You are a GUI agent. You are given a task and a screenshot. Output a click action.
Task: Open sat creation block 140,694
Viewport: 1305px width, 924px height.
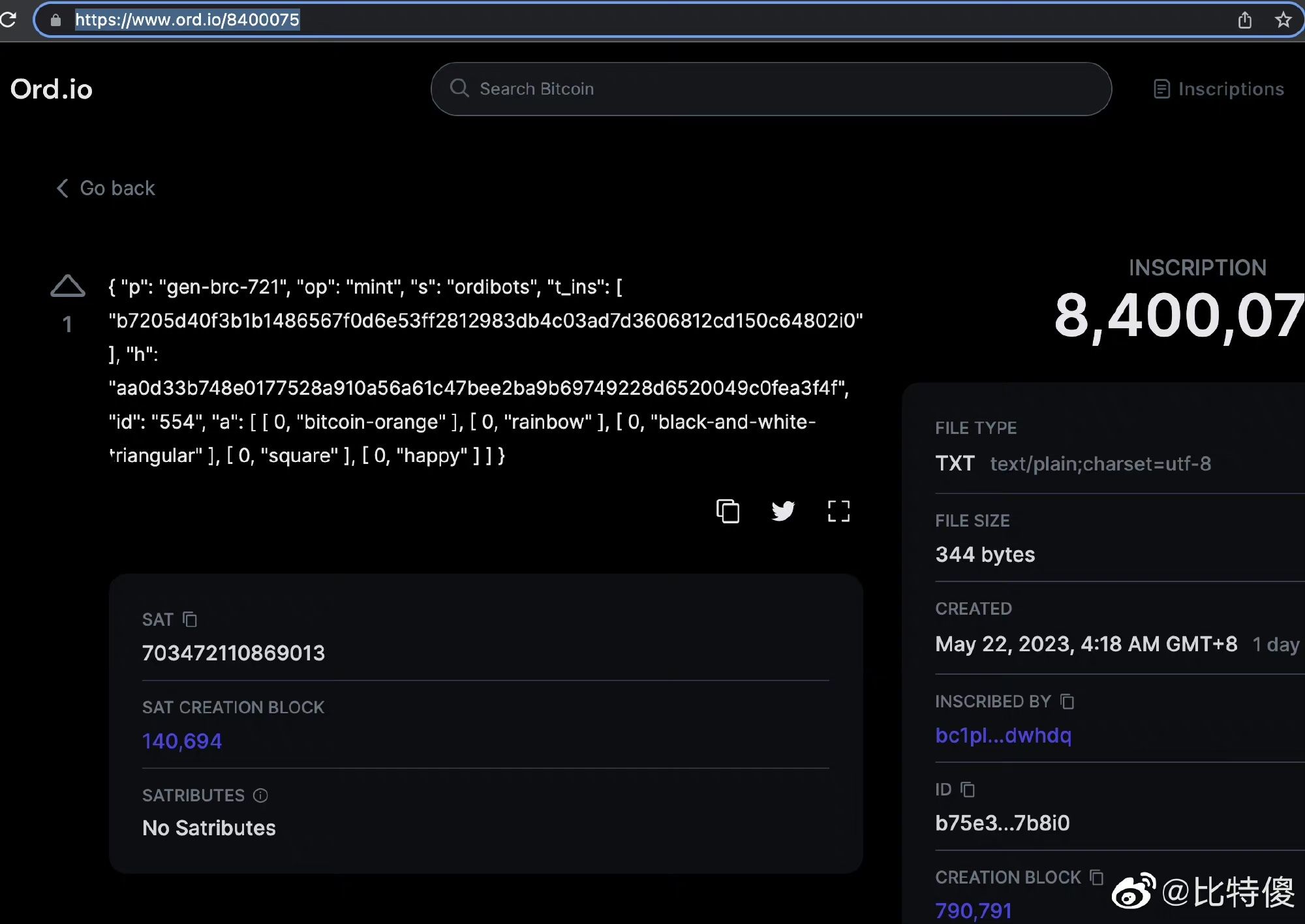coord(182,741)
